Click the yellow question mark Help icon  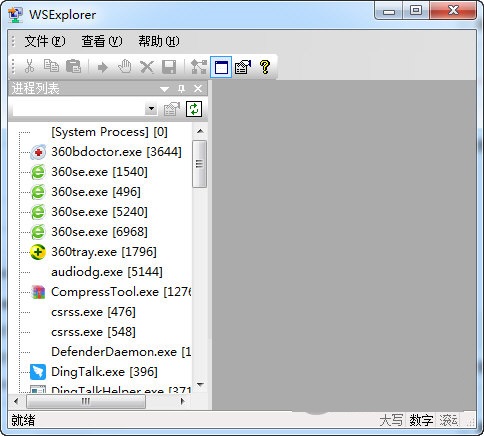(x=265, y=67)
